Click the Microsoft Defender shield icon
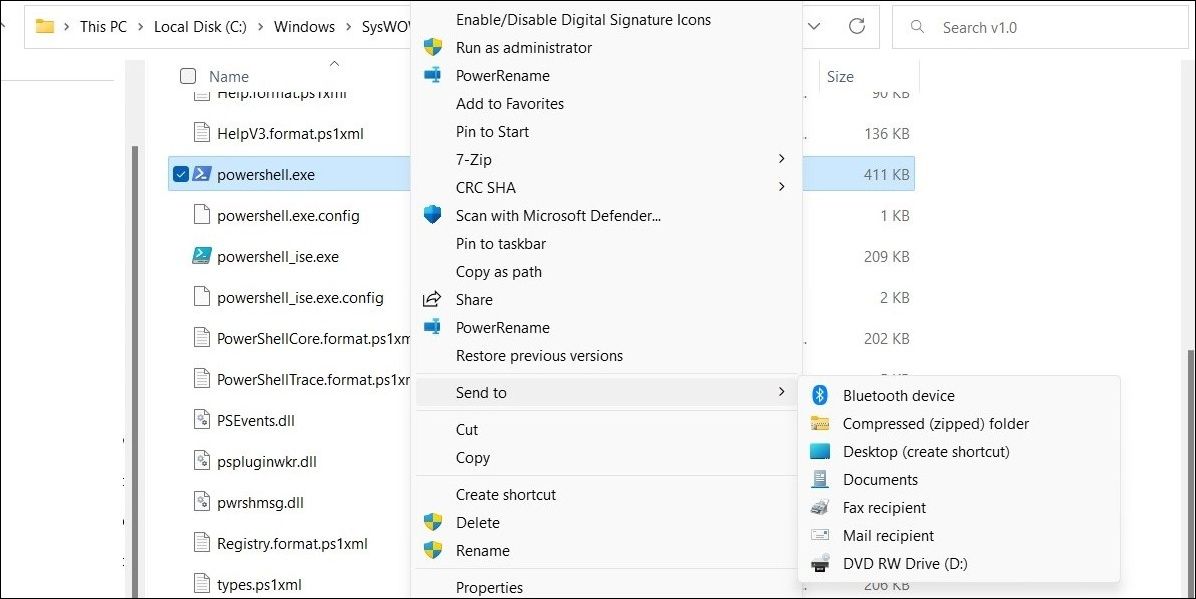 pos(433,215)
